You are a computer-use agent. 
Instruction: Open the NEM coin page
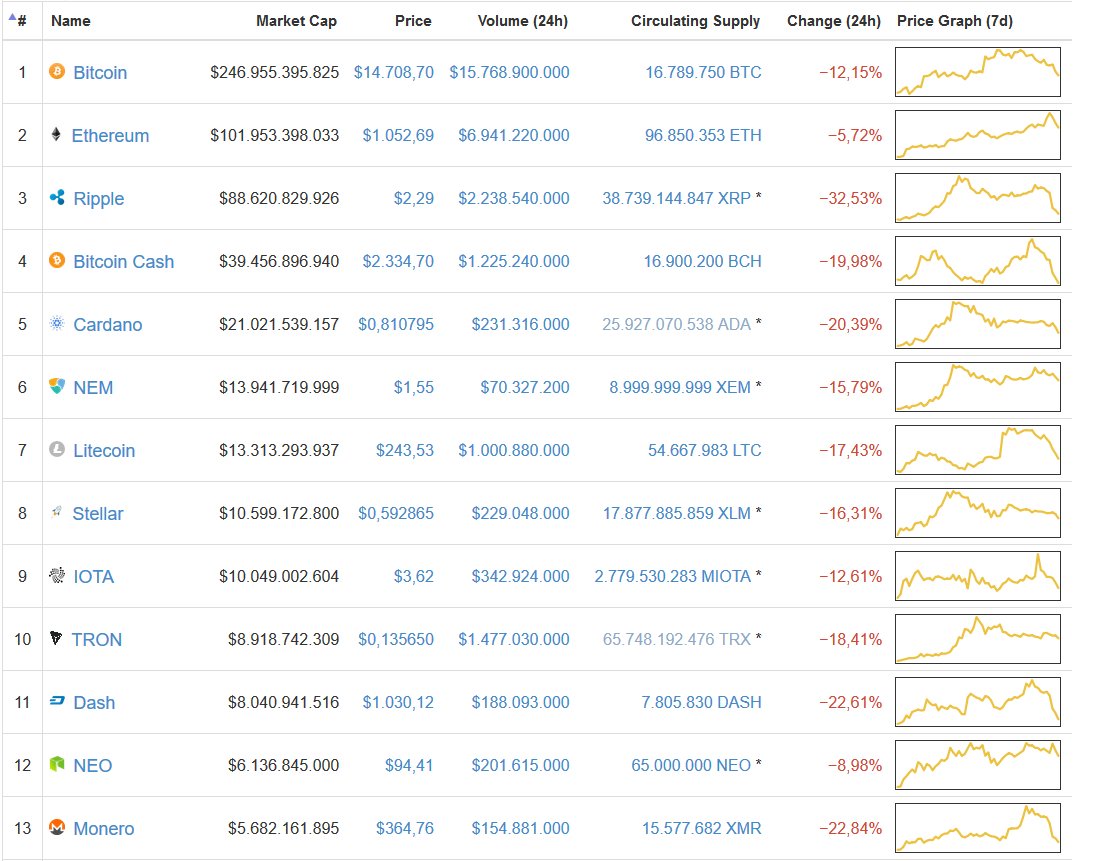point(92,387)
